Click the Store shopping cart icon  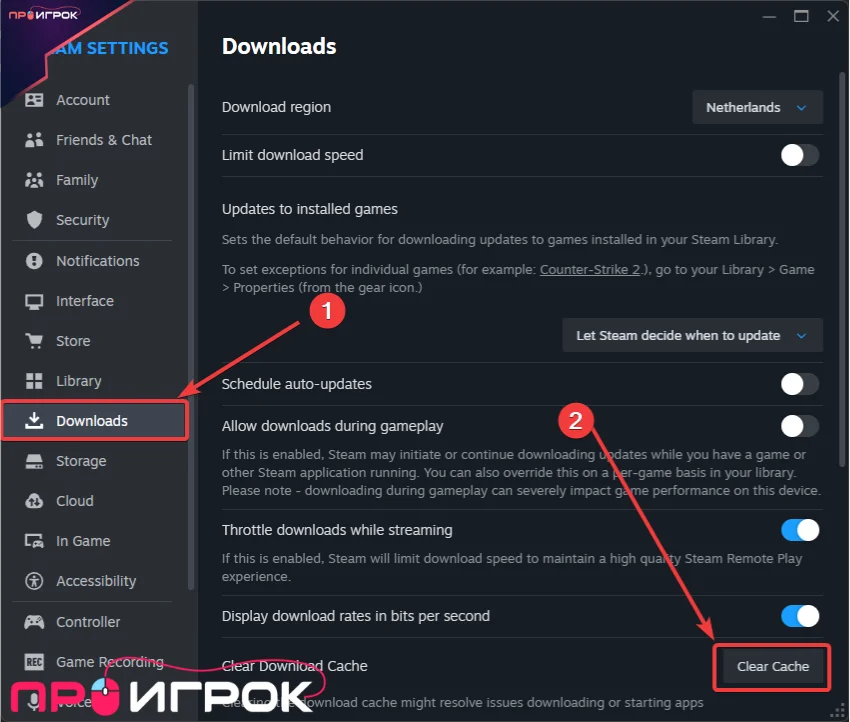(35, 341)
